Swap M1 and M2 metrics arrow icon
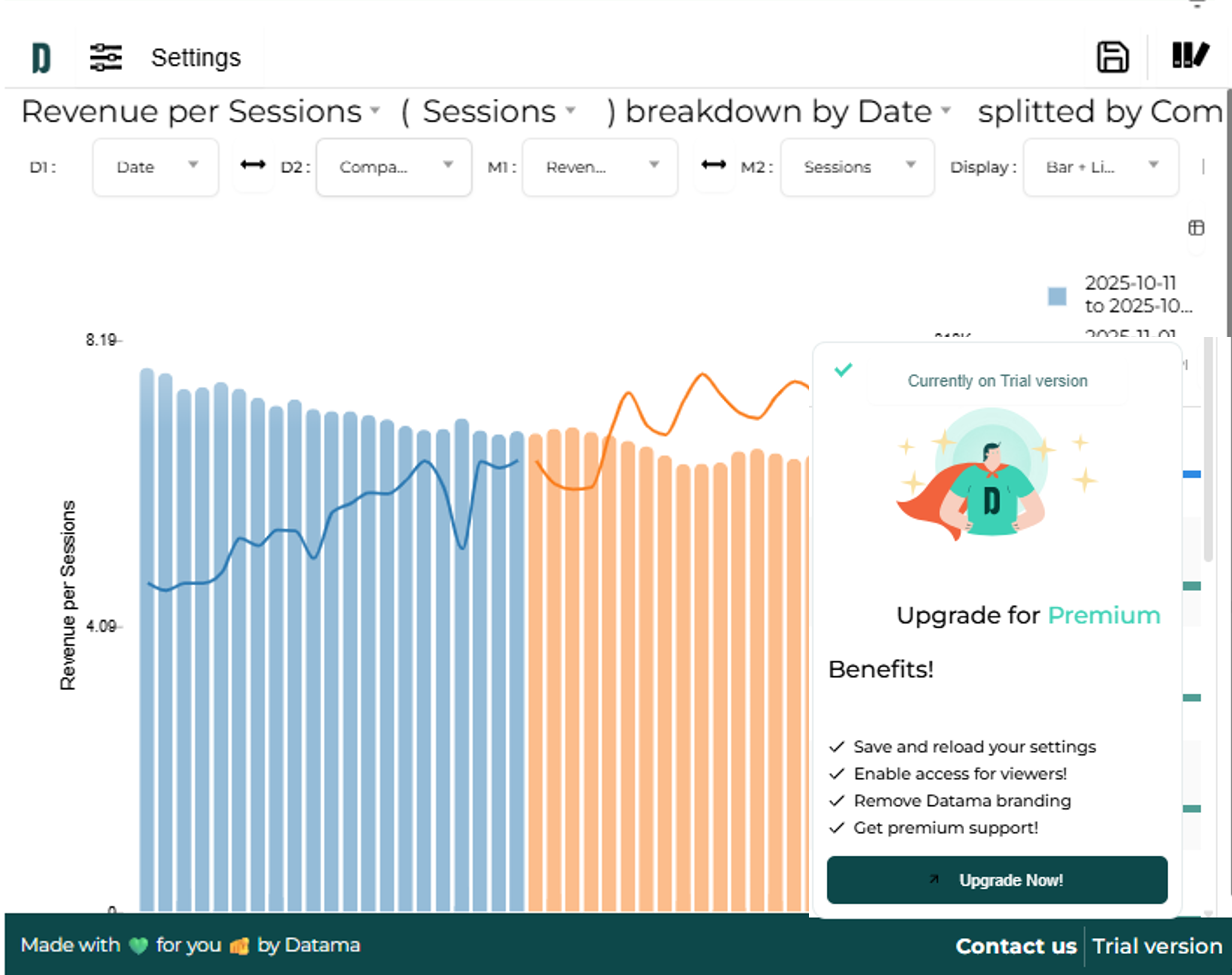The image size is (1232, 975). [712, 166]
